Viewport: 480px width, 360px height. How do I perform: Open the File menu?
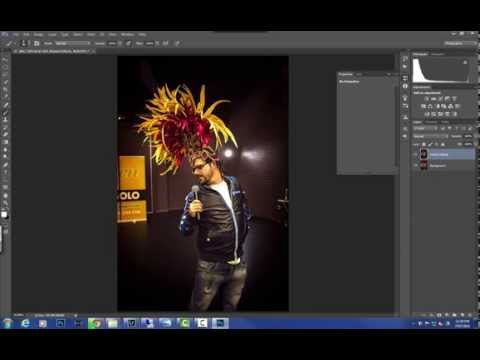16,34
